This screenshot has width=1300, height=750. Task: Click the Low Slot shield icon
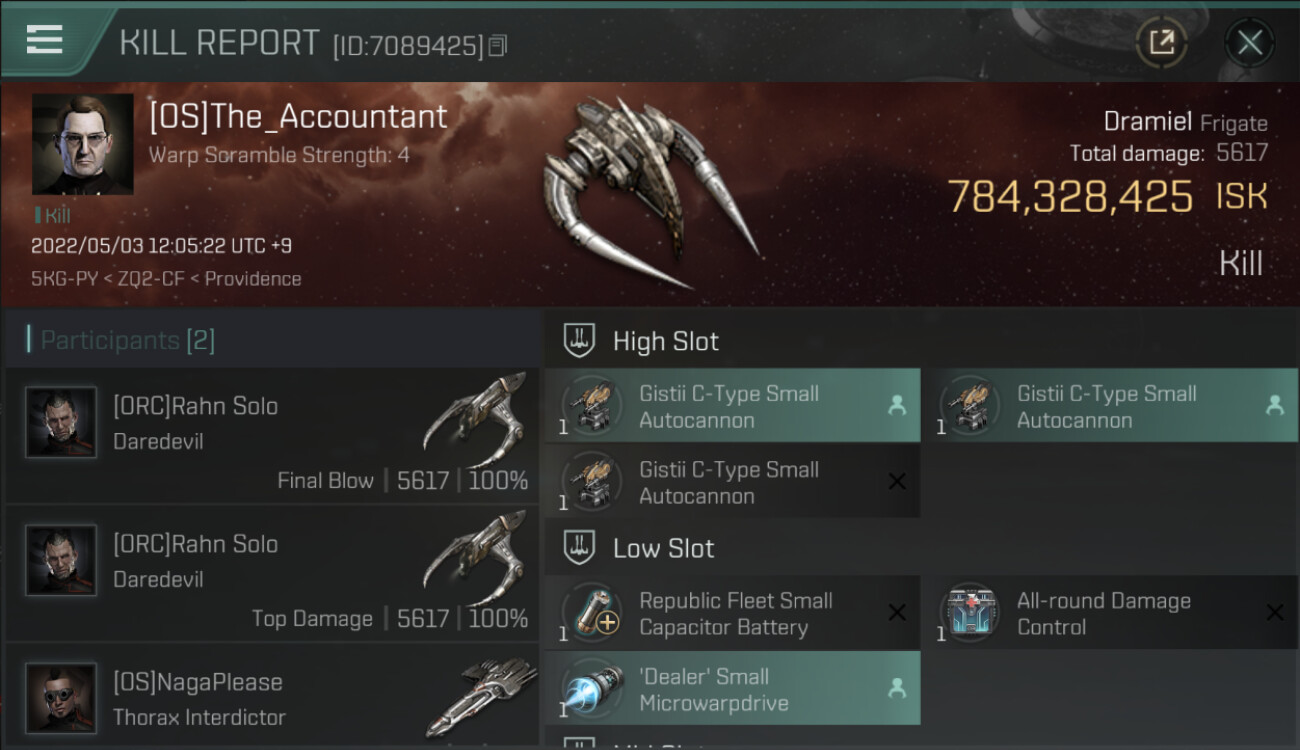pyautogui.click(x=580, y=548)
